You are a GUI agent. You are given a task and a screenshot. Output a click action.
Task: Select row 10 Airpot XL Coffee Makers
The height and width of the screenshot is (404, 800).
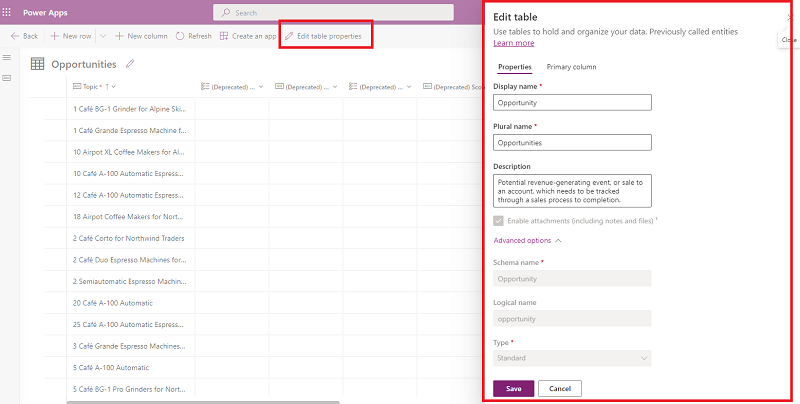(x=130, y=152)
